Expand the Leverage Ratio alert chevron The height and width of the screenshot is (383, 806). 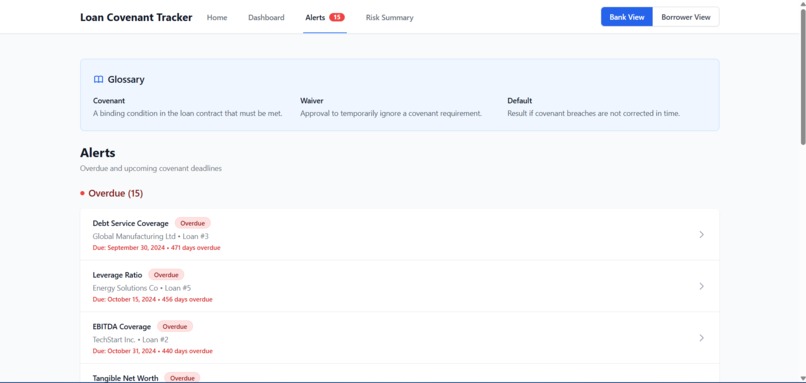(x=701, y=286)
